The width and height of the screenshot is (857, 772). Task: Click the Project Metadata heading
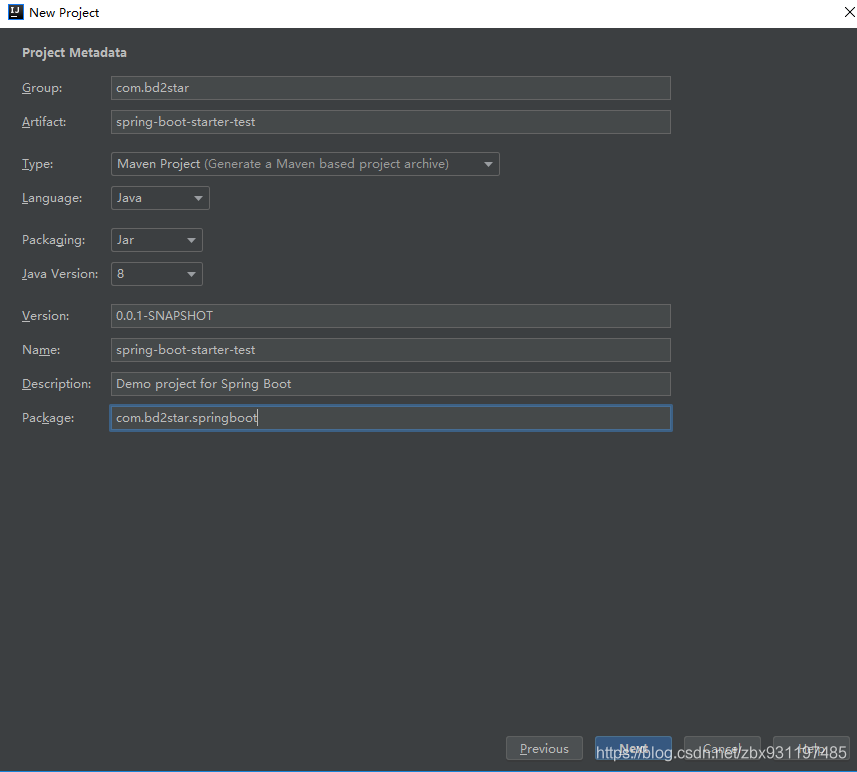(74, 53)
